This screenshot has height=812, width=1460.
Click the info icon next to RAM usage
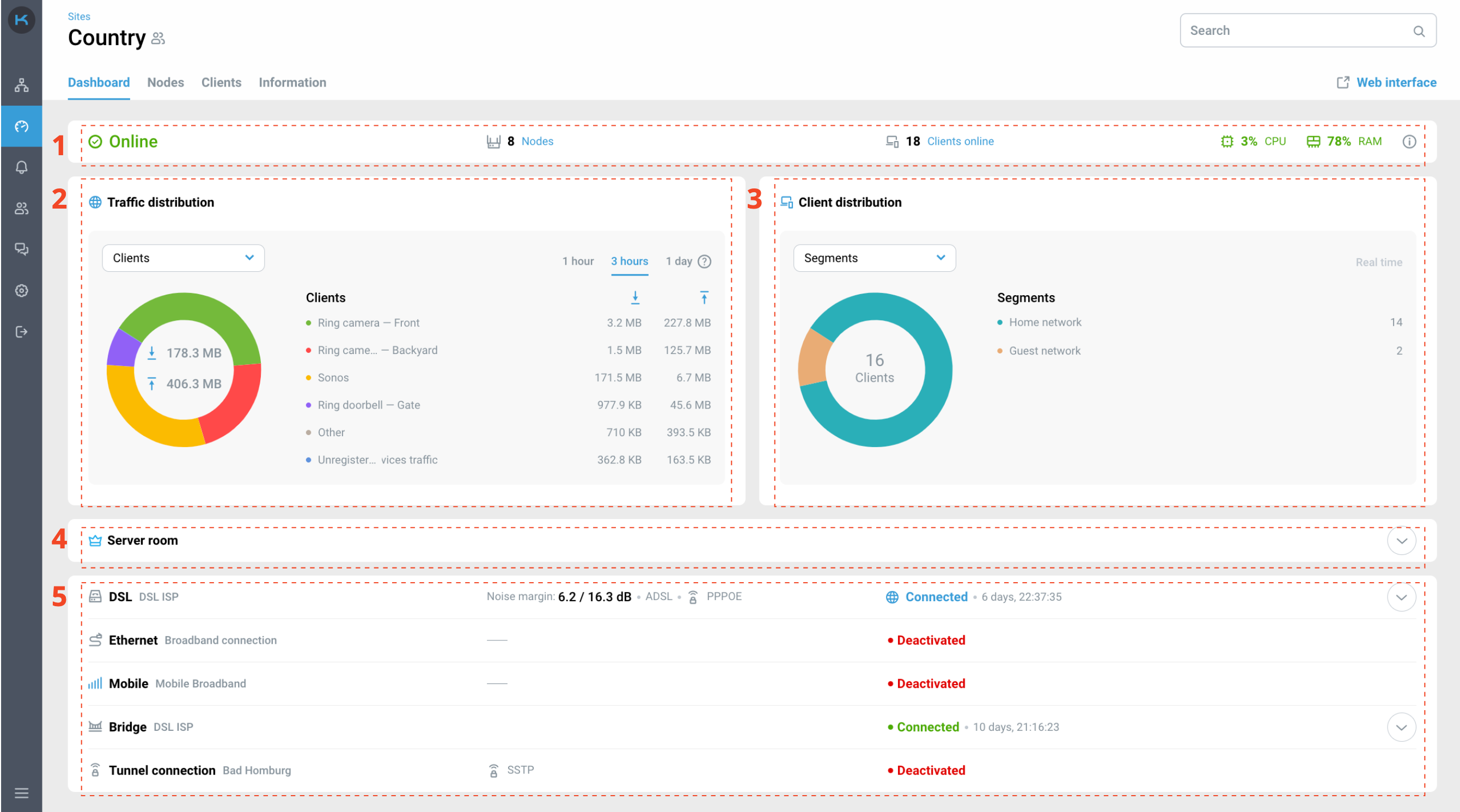pyautogui.click(x=1410, y=142)
